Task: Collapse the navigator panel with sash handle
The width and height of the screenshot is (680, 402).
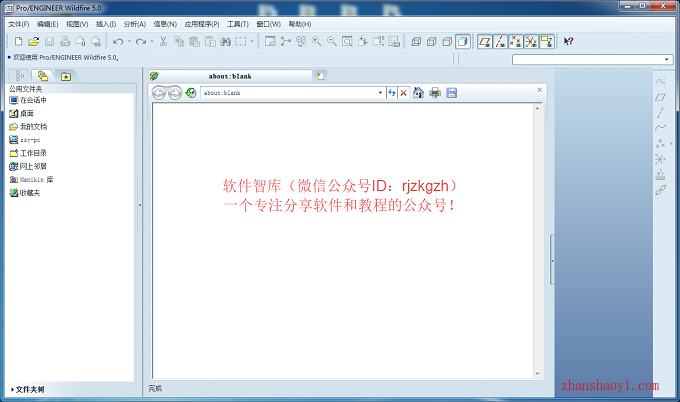Action: [140, 205]
